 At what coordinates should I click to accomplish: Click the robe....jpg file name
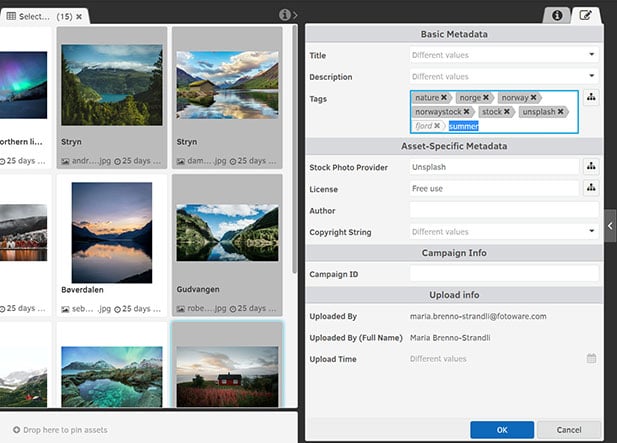click(x=207, y=308)
